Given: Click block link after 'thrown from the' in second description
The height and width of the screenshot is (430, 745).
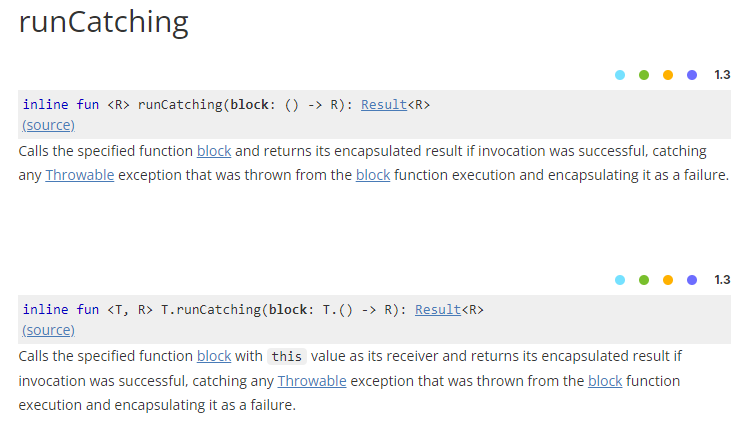Looking at the screenshot, I should tap(605, 381).
